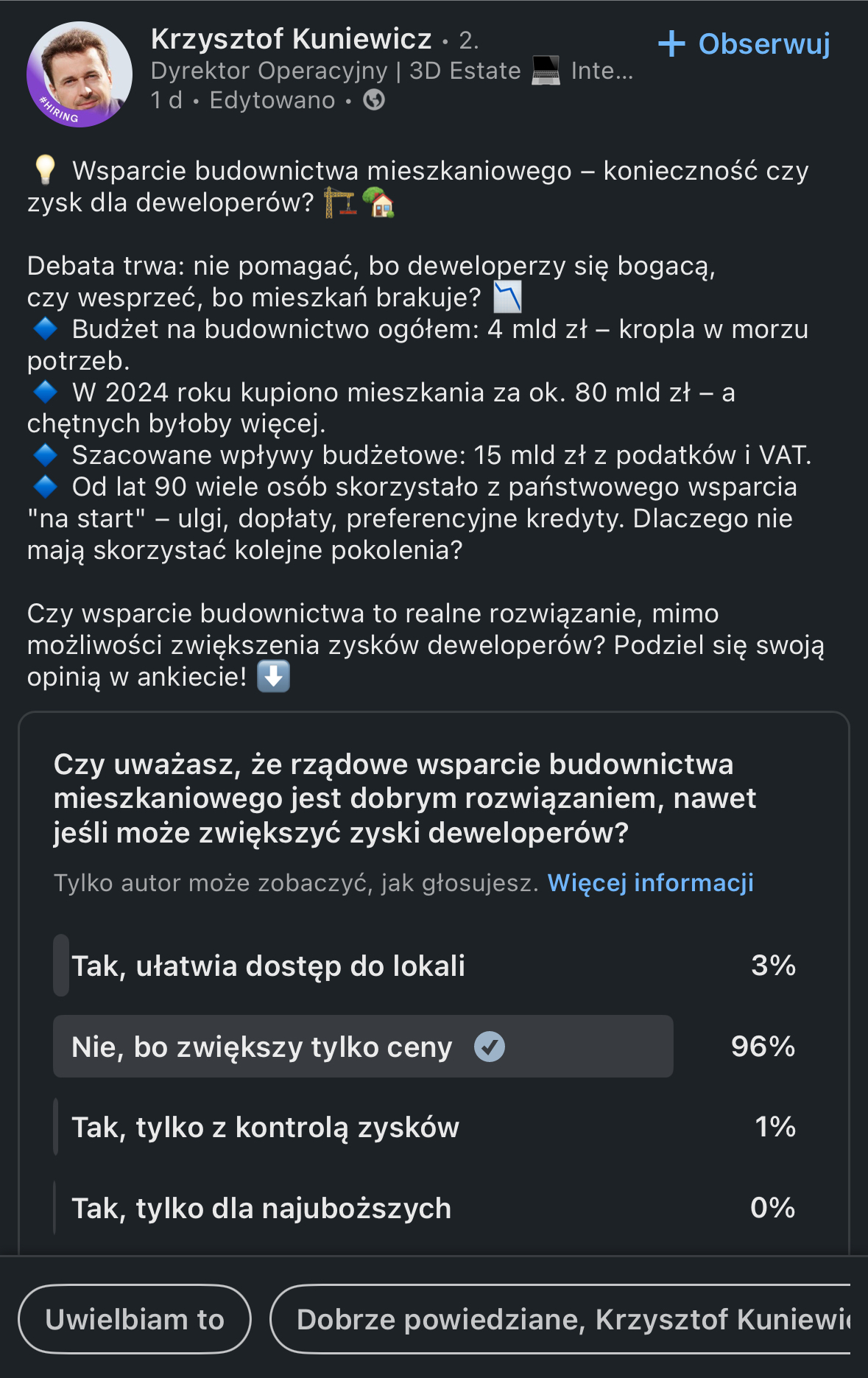Image resolution: width=868 pixels, height=1378 pixels.
Task: Open the author name Krzysztof Kuniewicz
Action: coord(291,39)
